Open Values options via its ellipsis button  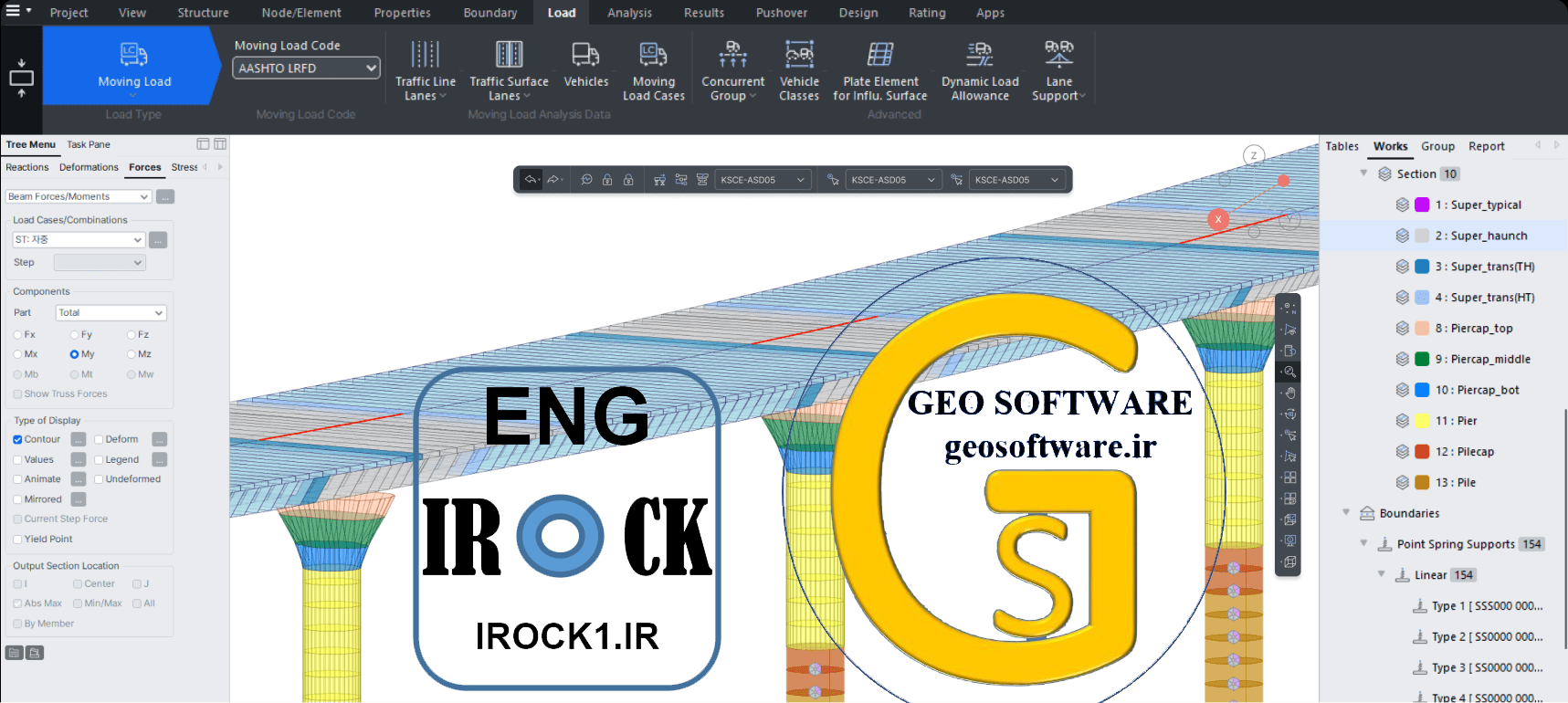click(x=79, y=459)
